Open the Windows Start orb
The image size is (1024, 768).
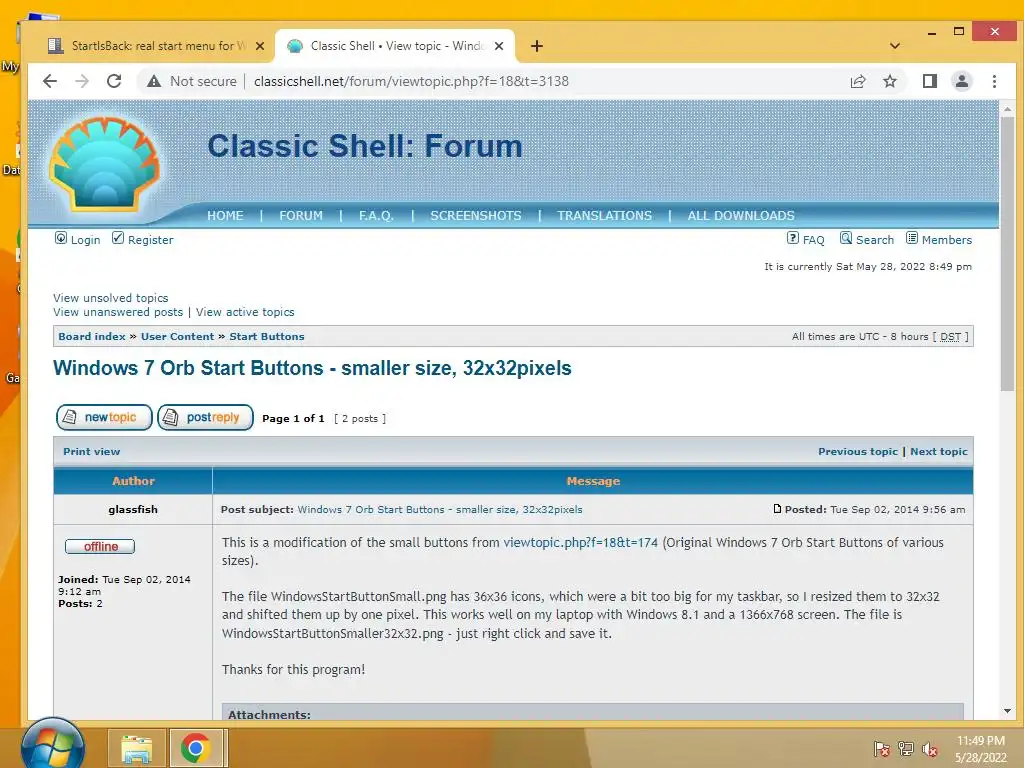point(52,744)
